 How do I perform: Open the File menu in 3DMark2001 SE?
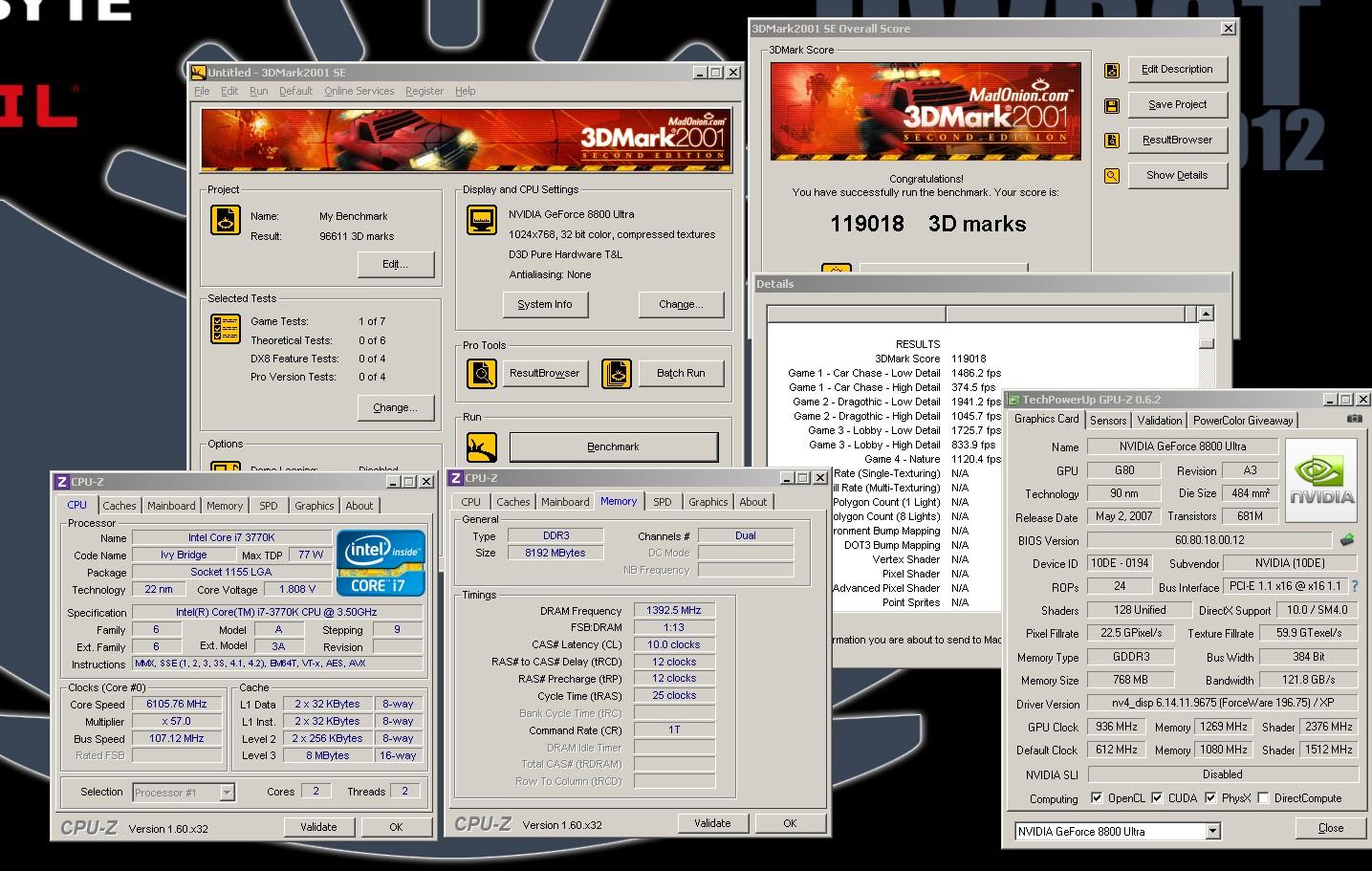click(202, 91)
